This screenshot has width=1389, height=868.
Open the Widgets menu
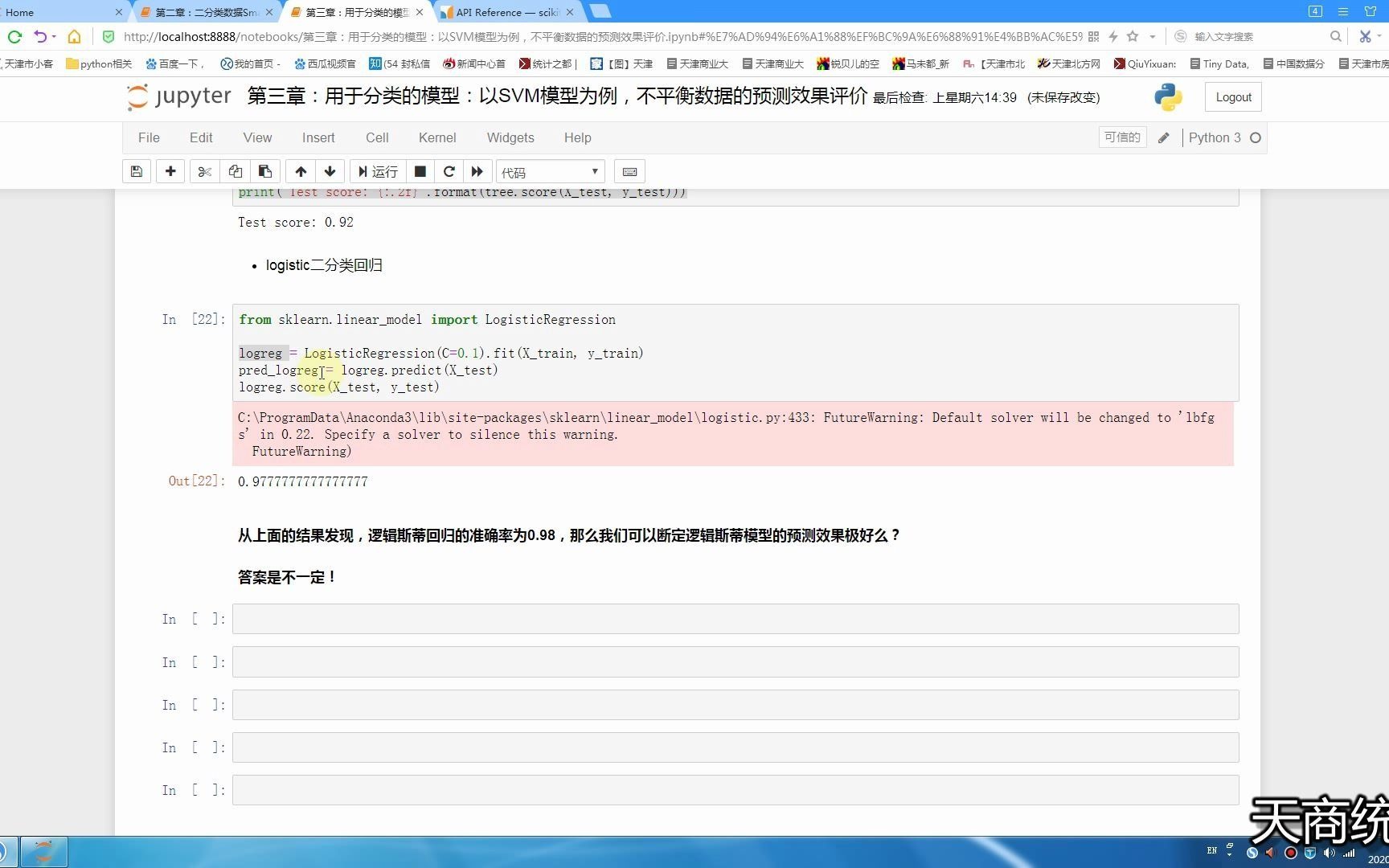click(510, 137)
